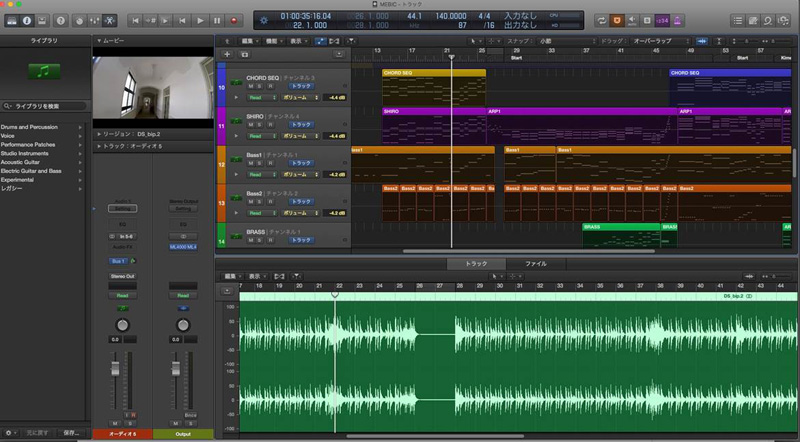This screenshot has height=442, width=800.
Task: Expand automation lanes triangle on Bass1 track
Action: tap(236, 175)
